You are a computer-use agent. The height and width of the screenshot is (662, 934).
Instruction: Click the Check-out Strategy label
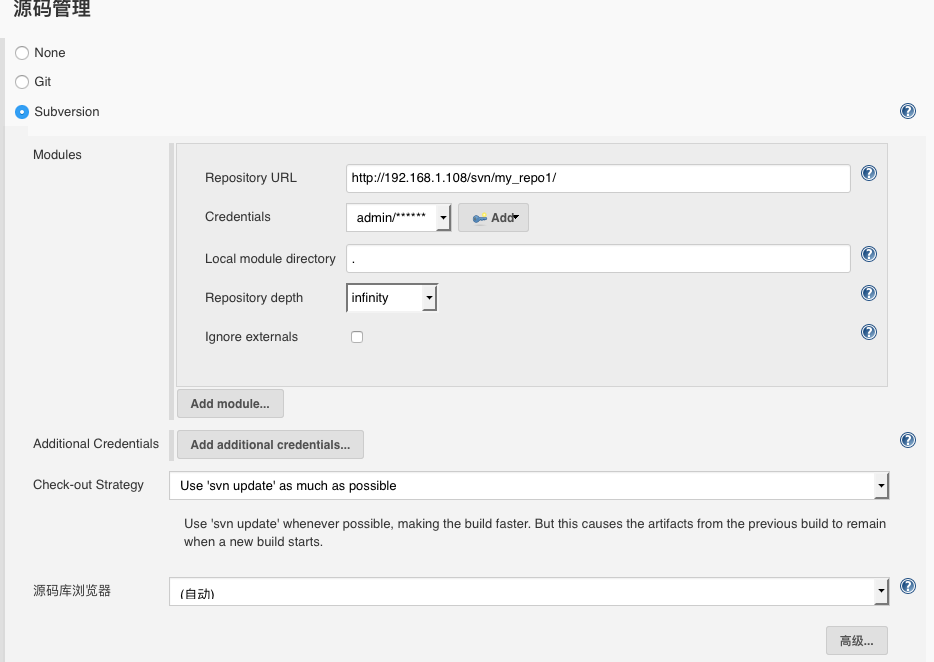click(x=88, y=484)
